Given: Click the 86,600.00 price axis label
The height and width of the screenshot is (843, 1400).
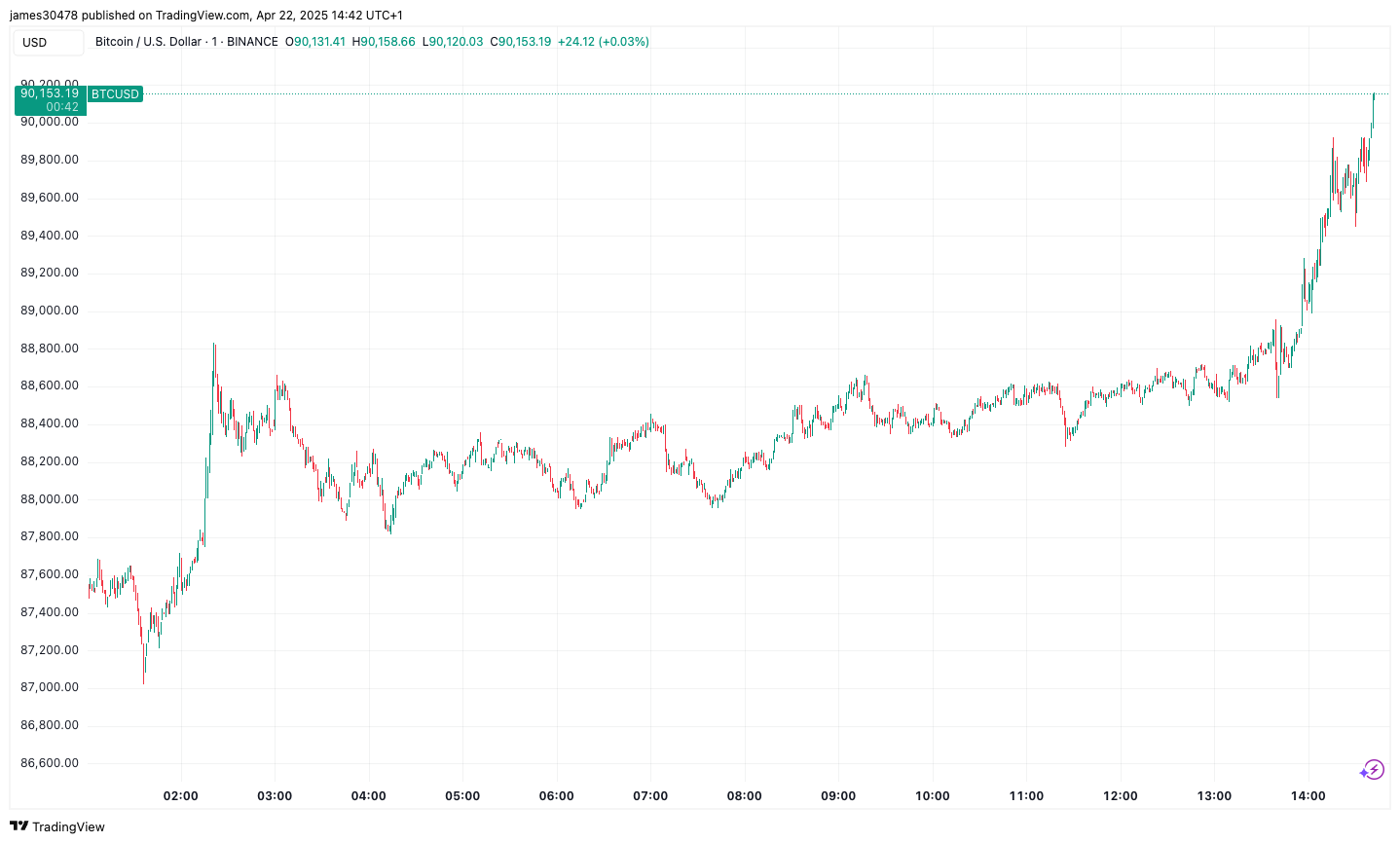Looking at the screenshot, I should 50,763.
